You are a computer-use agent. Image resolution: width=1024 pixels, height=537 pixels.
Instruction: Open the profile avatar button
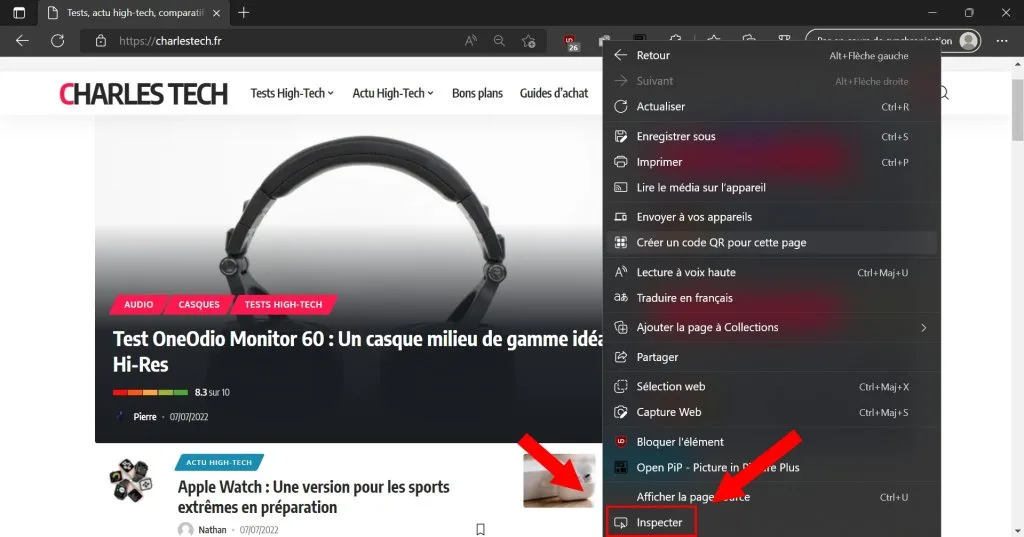click(969, 41)
